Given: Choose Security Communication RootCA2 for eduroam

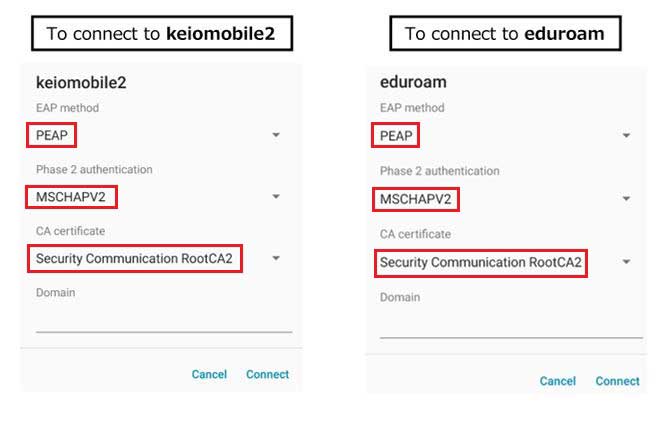Looking at the screenshot, I should [x=480, y=263].
